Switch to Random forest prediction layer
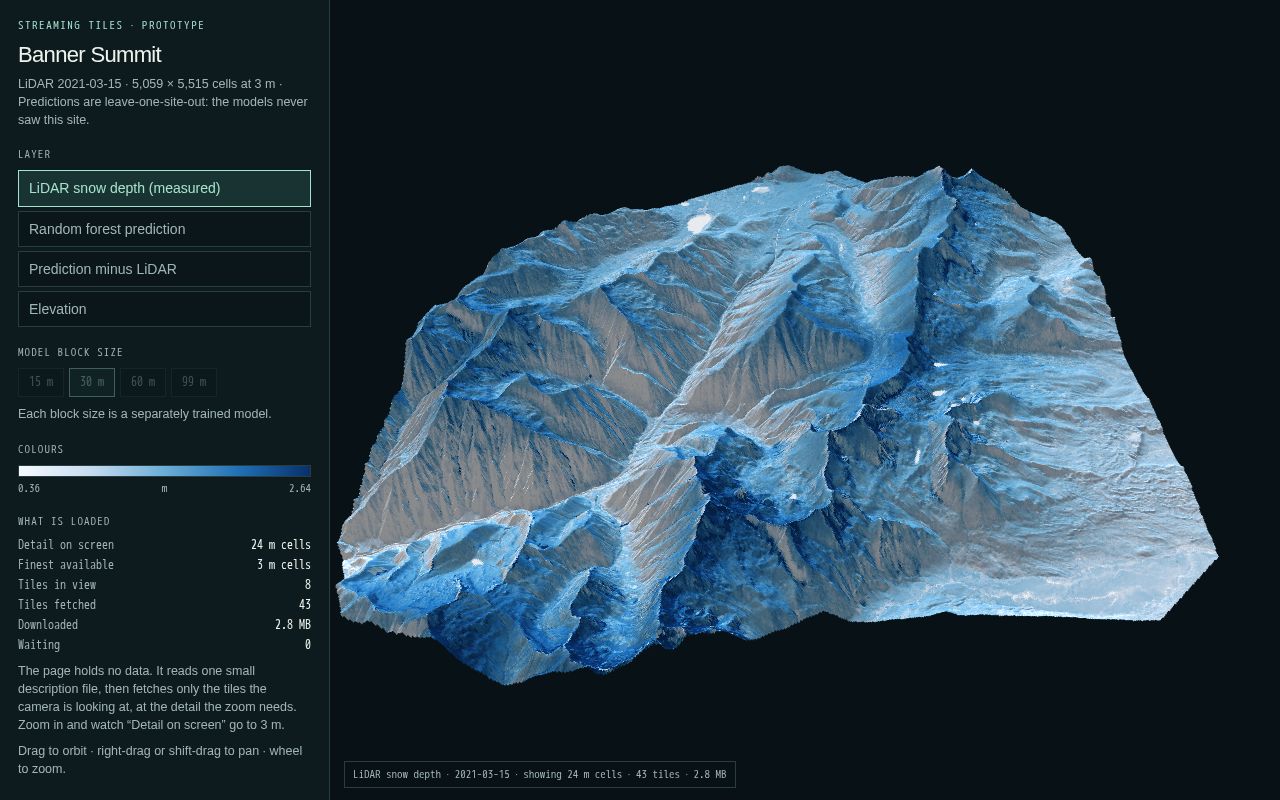The height and width of the screenshot is (800, 1280). 164,229
